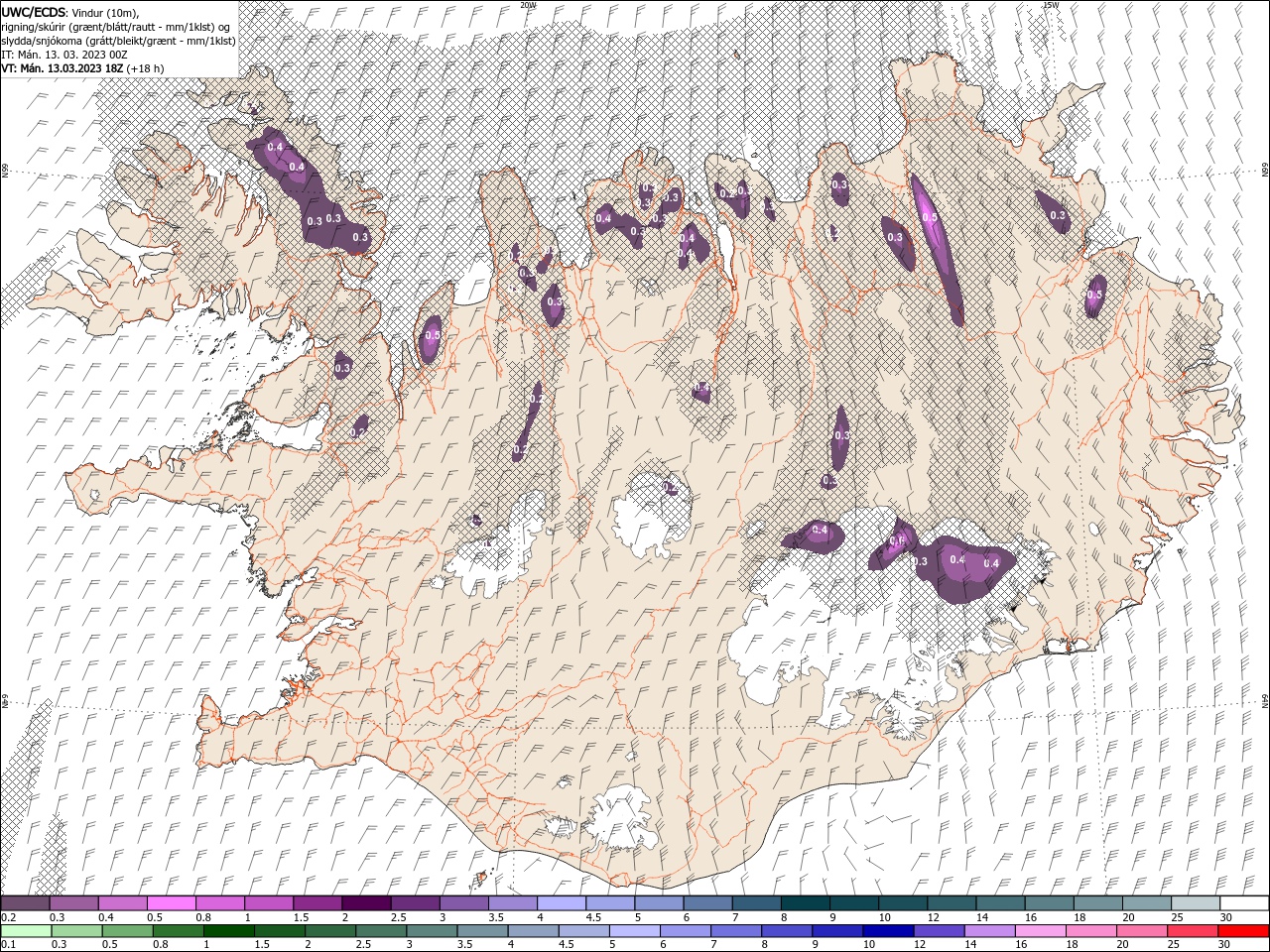Pick the lavender lower legend swatch labeled 5
1270x952 pixels.
click(634, 931)
